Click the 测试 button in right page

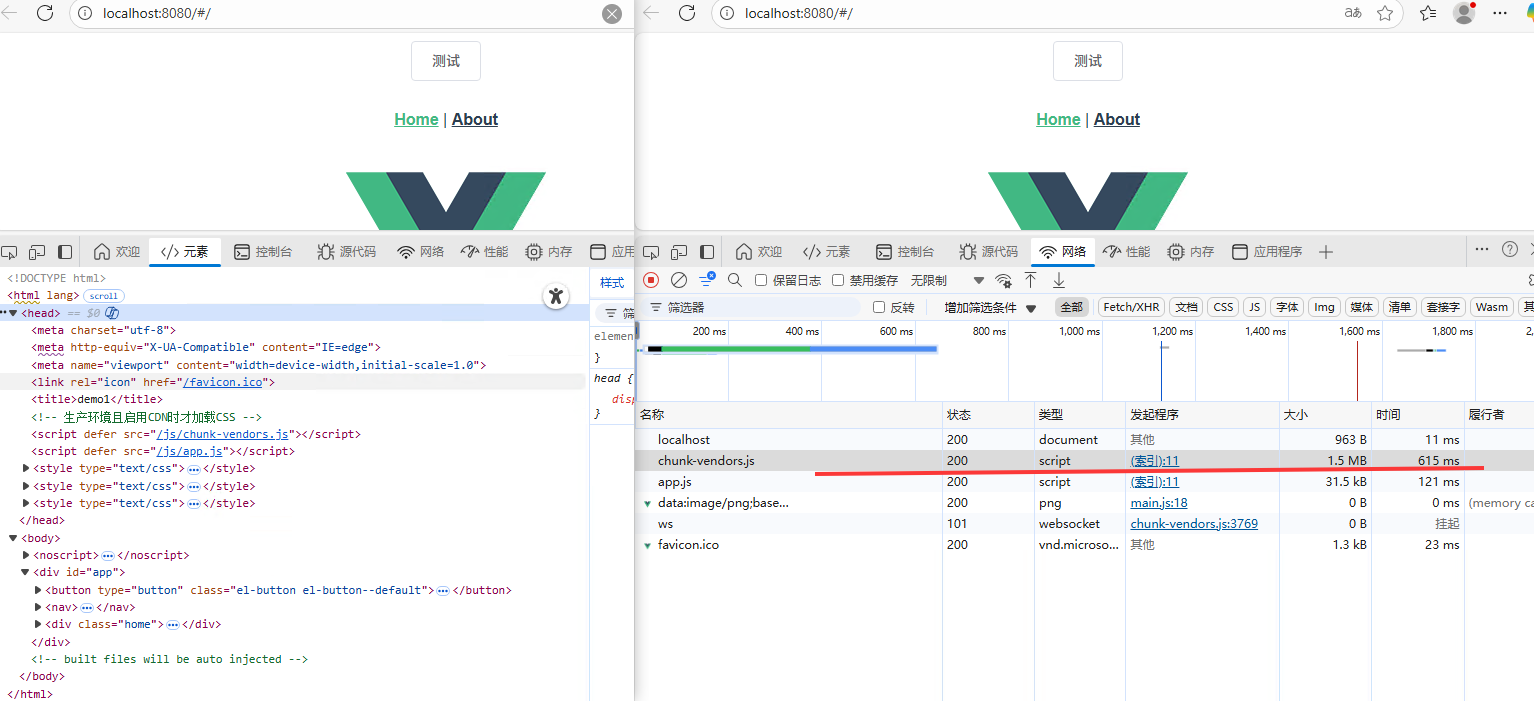(1088, 61)
